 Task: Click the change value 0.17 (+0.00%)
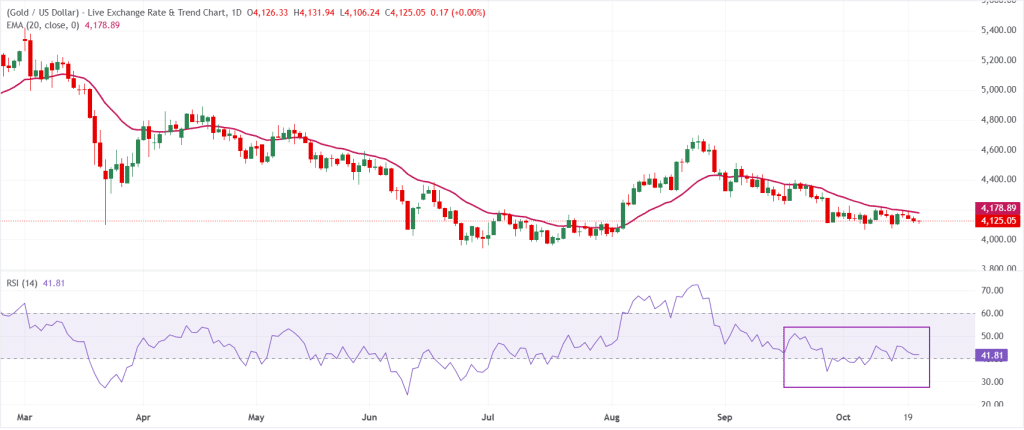459,13
